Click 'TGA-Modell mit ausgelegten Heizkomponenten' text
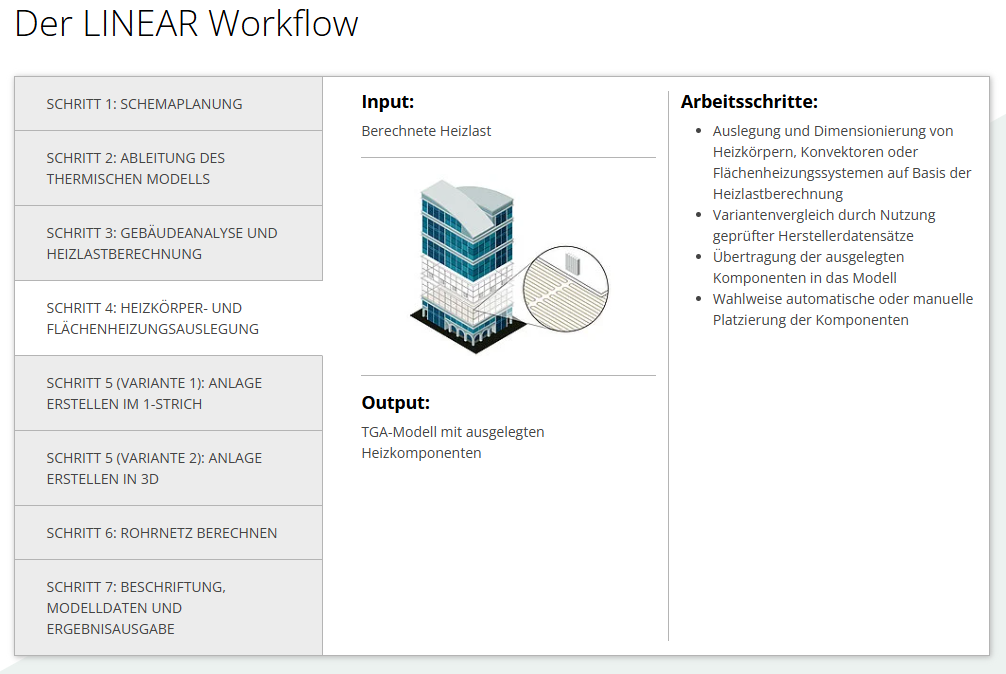Image resolution: width=1006 pixels, height=674 pixels. coord(452,442)
